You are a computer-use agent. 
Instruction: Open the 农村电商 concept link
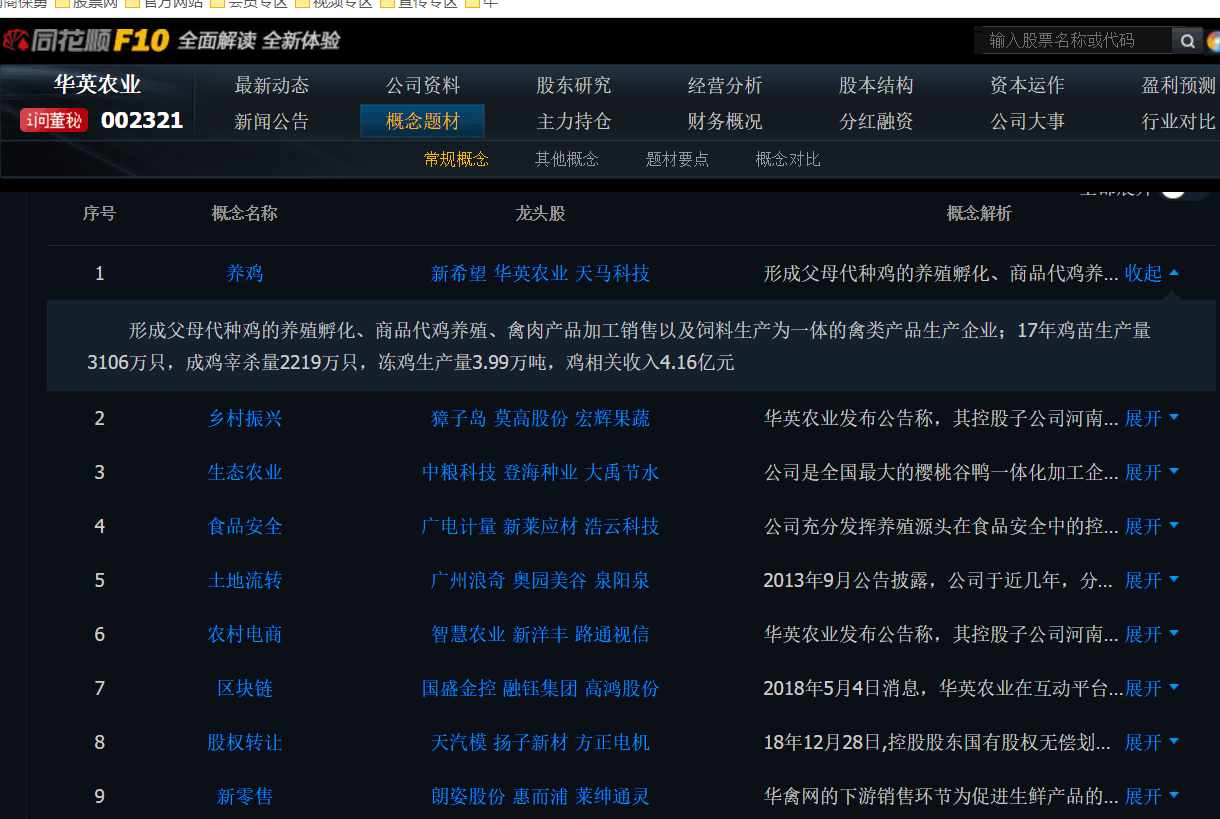(245, 634)
